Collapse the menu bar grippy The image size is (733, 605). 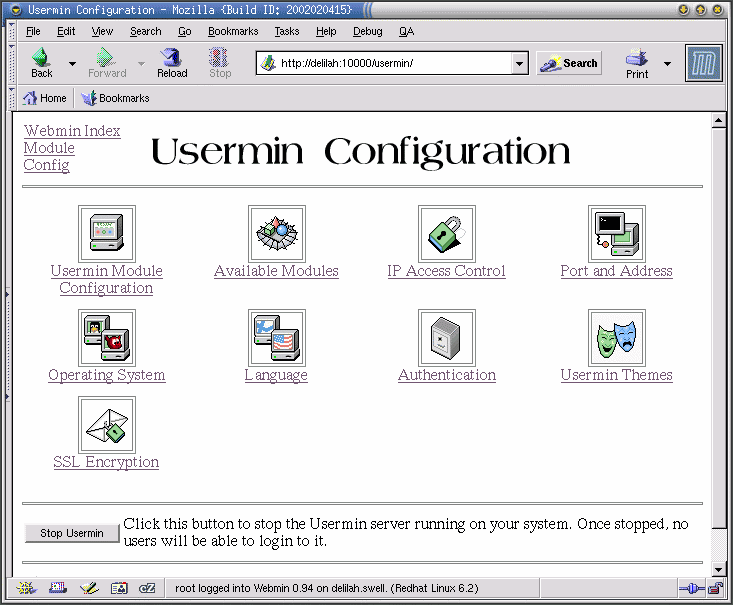[x=12, y=31]
